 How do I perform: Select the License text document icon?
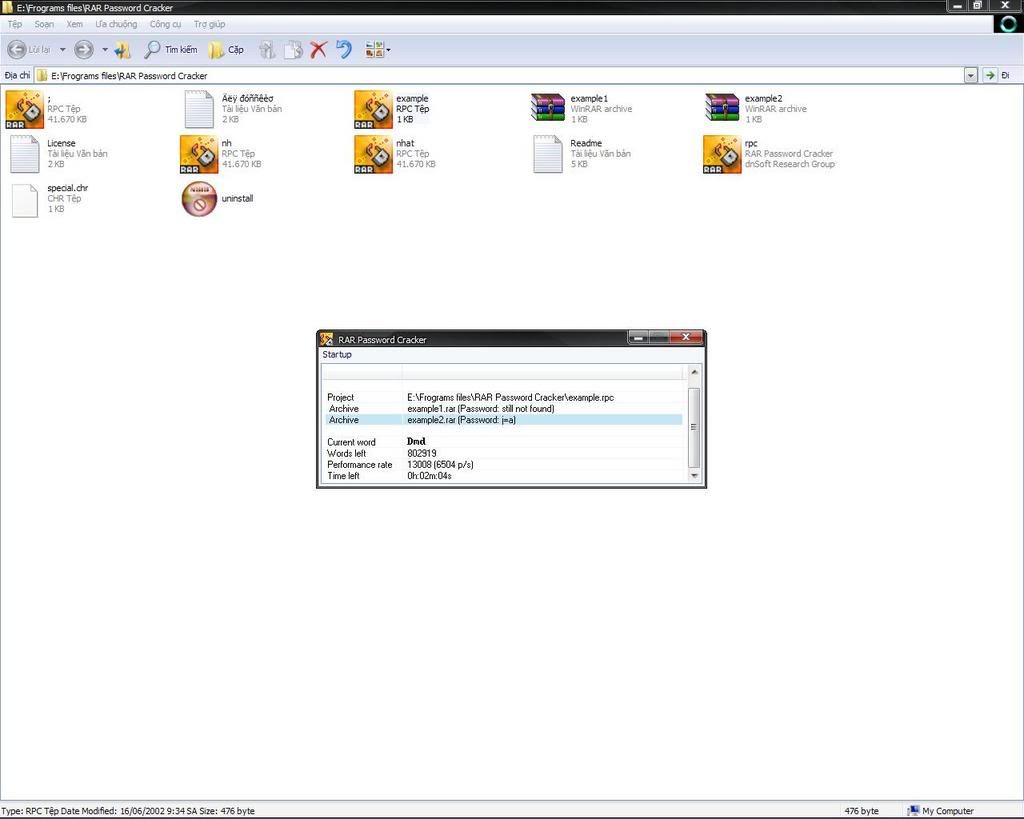[25, 154]
